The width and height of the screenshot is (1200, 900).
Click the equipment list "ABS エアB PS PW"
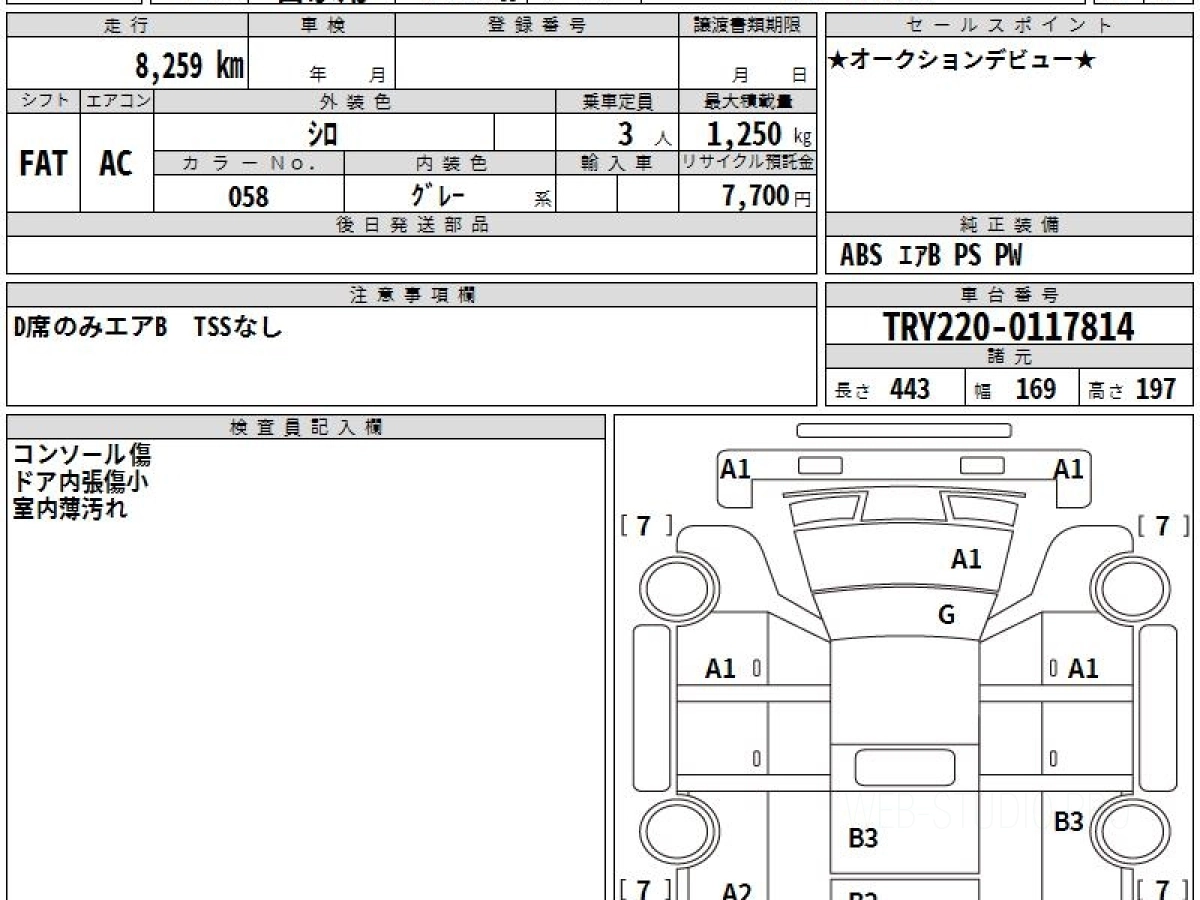(931, 256)
